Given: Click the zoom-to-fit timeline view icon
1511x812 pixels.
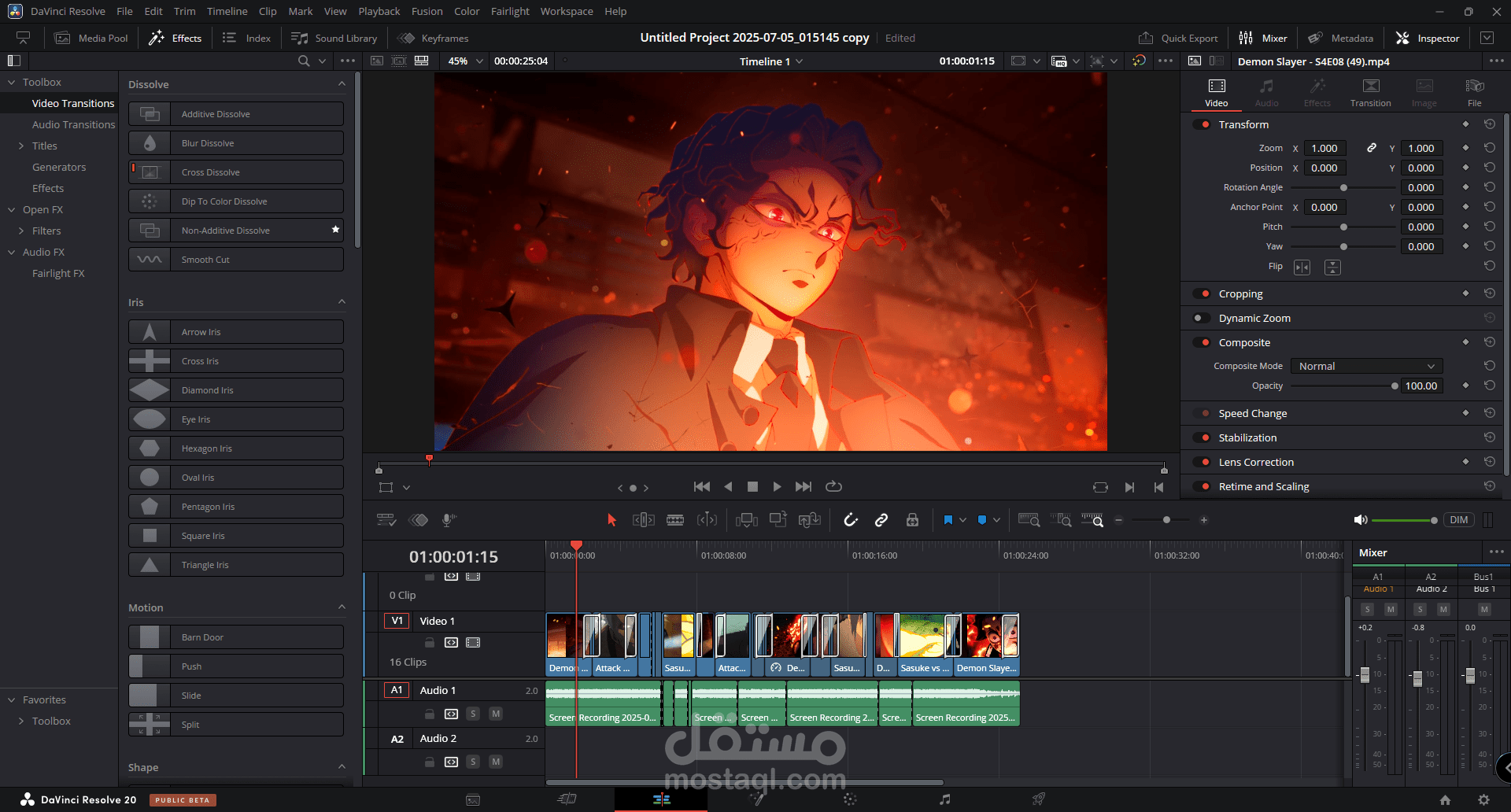Looking at the screenshot, I should [1029, 520].
